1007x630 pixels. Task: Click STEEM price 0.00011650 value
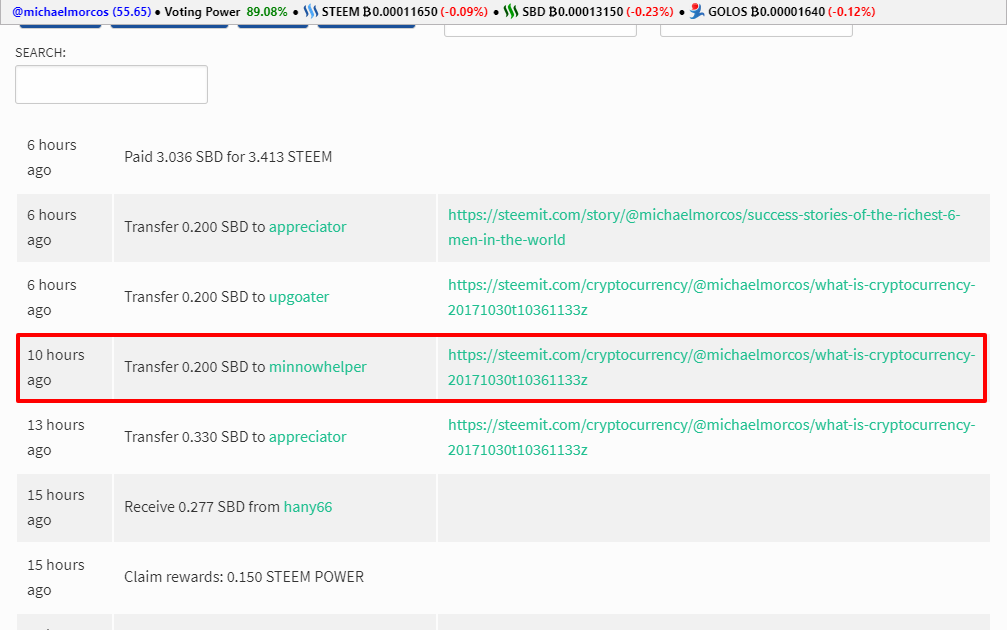[x=399, y=12]
